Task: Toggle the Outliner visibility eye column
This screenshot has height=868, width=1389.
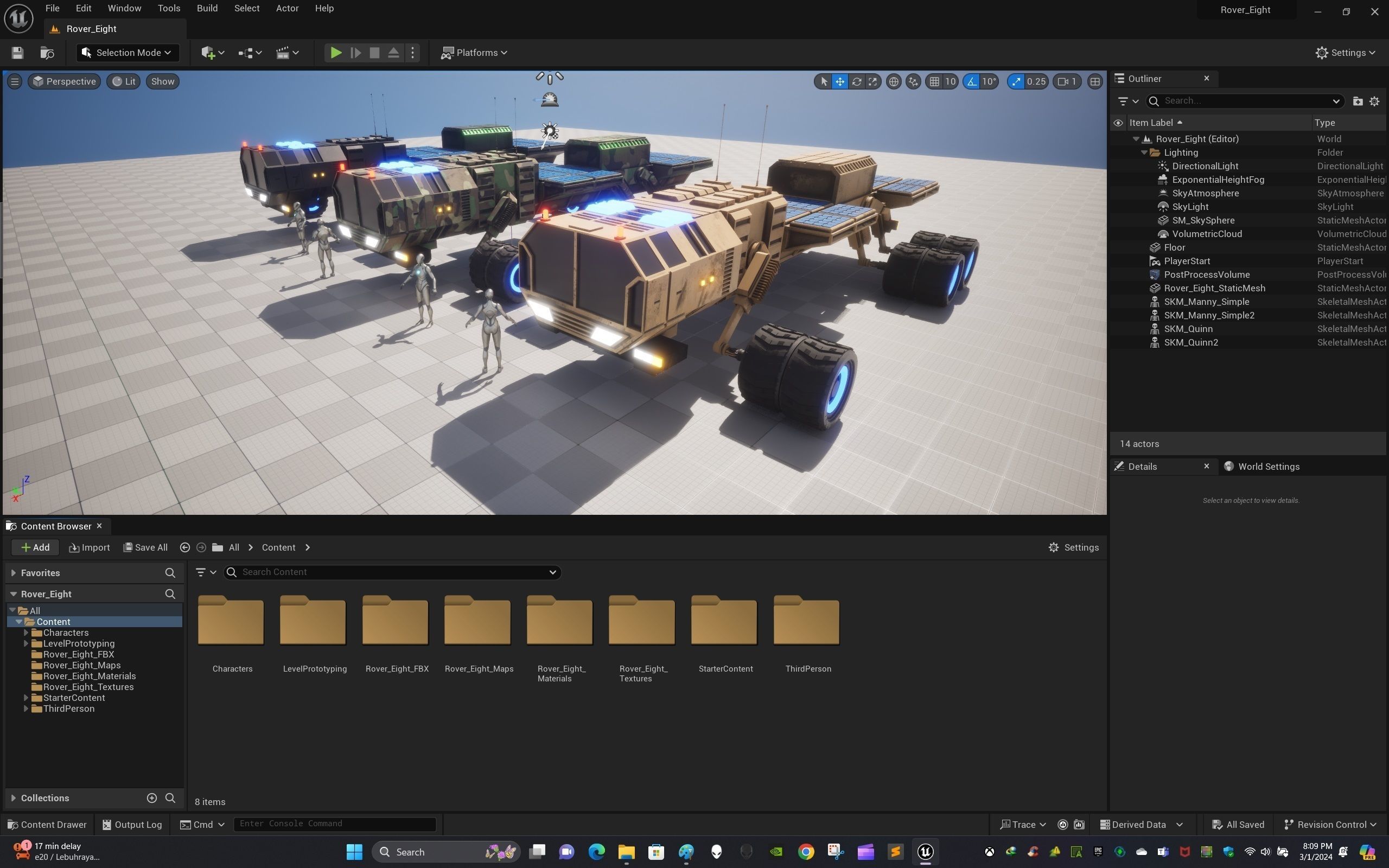Action: (1118, 123)
